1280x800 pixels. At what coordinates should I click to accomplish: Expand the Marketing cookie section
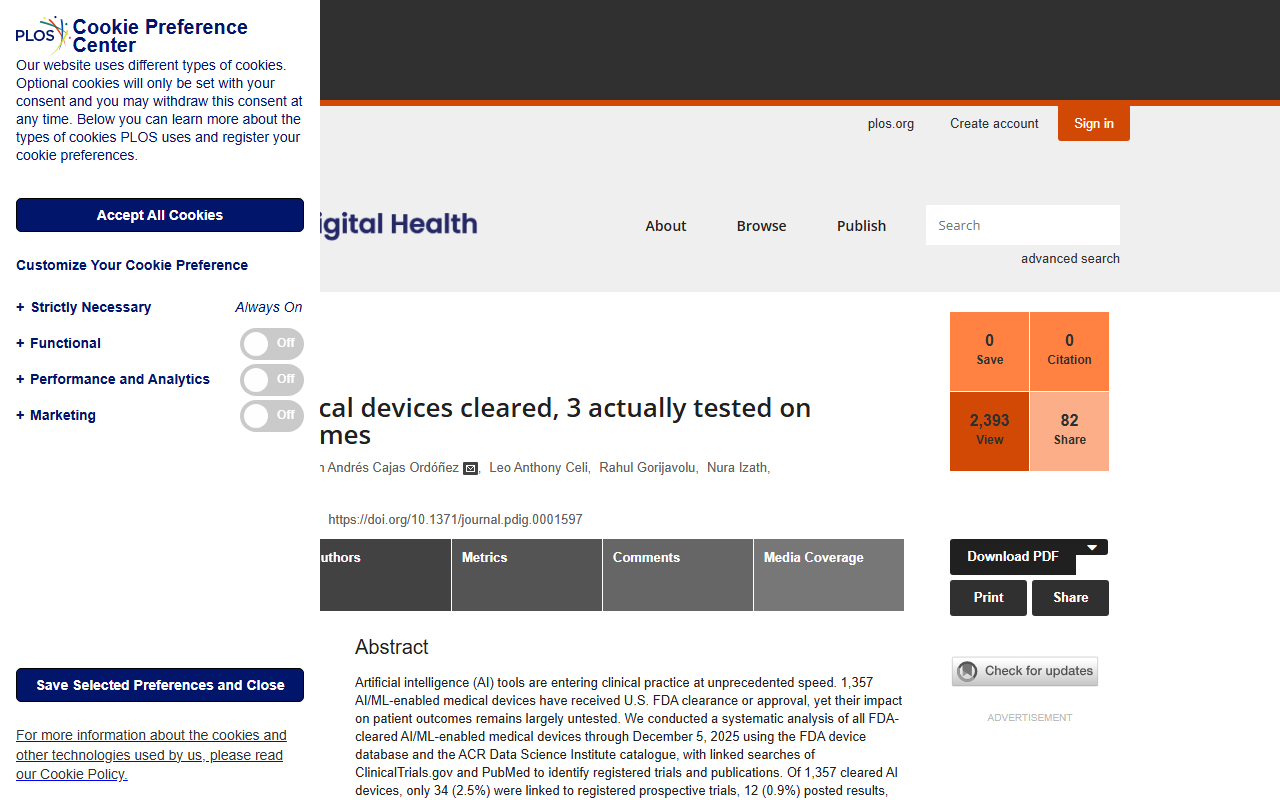[56, 415]
